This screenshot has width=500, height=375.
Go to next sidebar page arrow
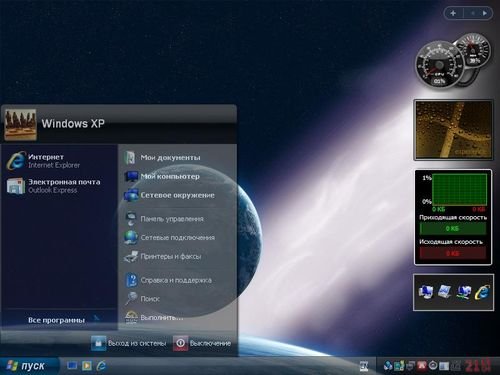point(485,13)
